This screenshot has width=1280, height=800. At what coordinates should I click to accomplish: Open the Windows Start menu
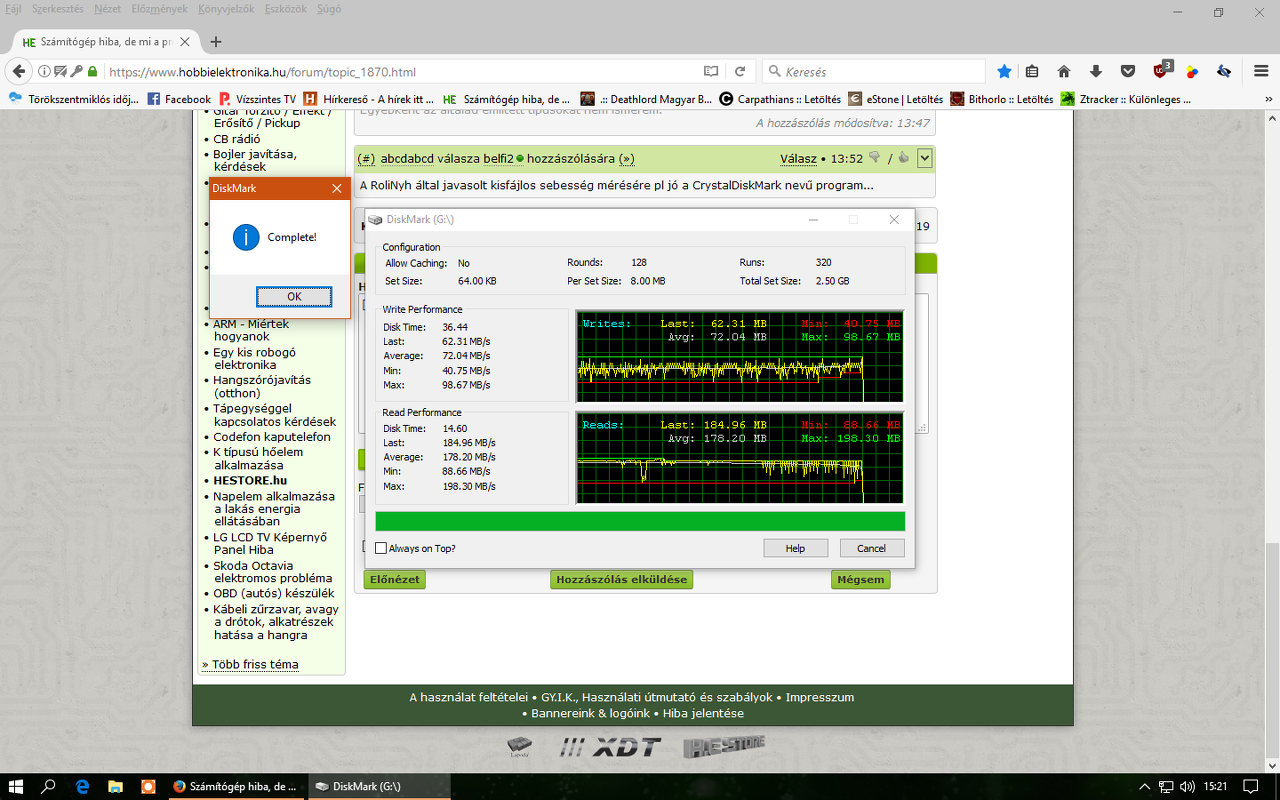tap(16, 786)
